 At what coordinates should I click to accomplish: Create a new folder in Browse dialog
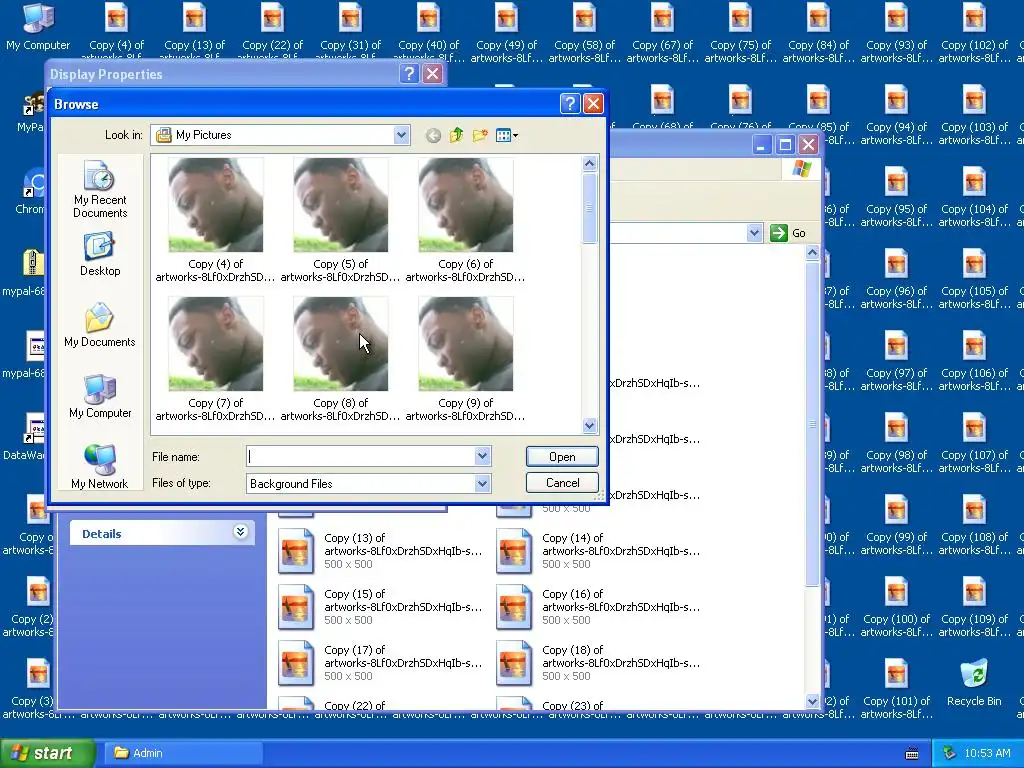coord(480,135)
